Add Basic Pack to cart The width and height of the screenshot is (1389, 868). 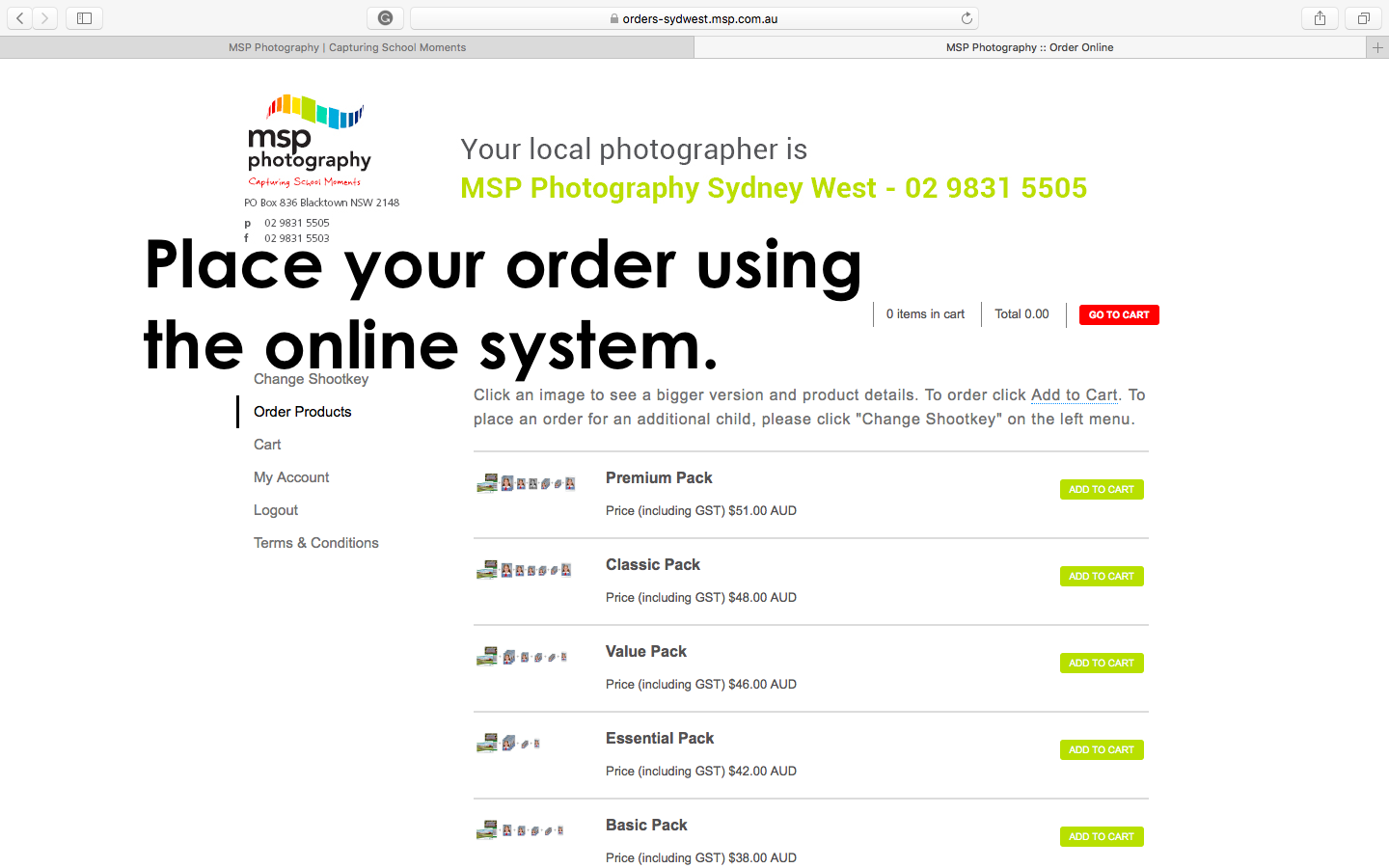click(1102, 836)
